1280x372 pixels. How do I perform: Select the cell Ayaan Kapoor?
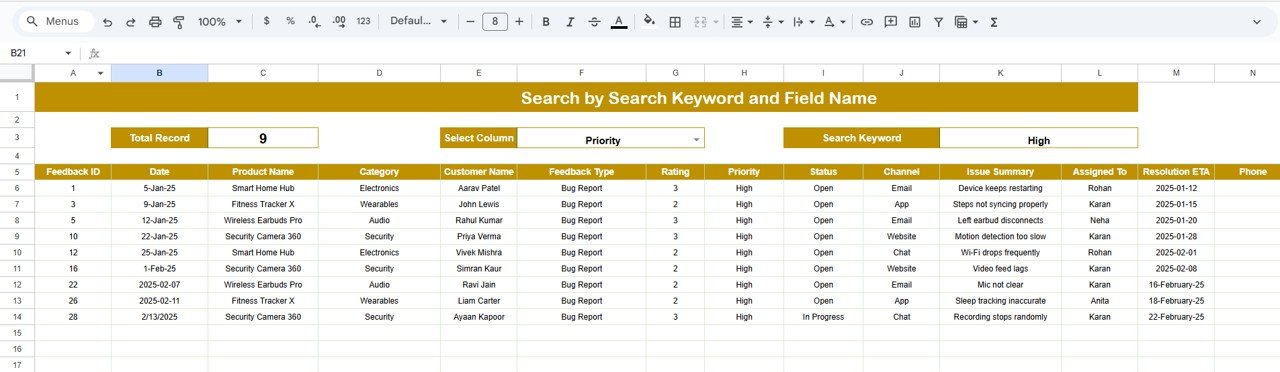coord(479,317)
